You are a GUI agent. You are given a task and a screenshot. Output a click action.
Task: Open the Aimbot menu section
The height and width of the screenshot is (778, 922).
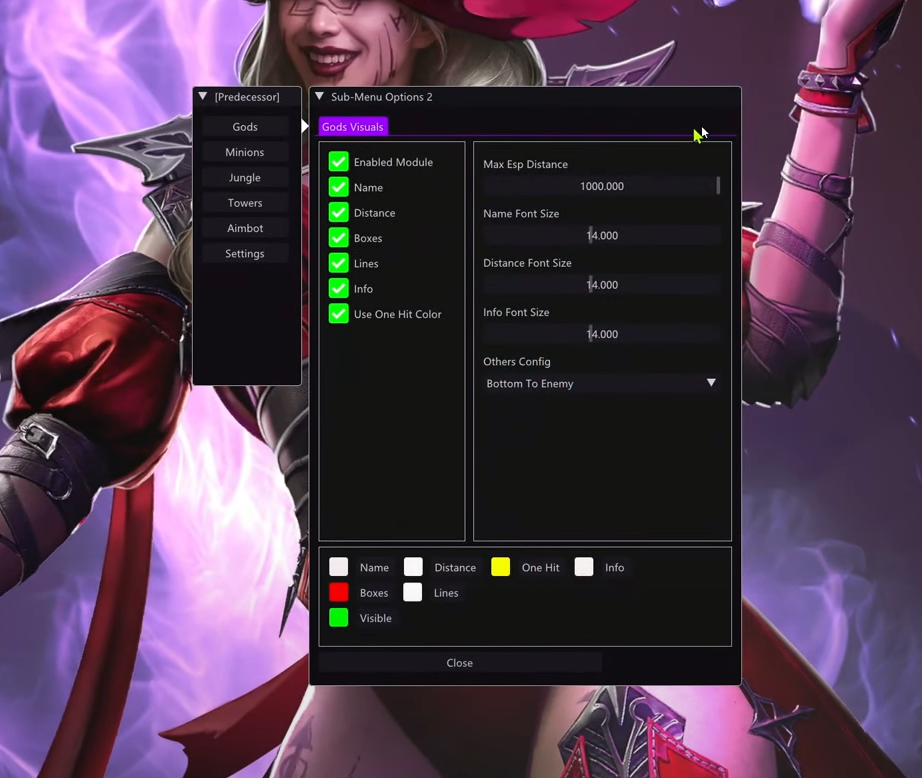(245, 228)
